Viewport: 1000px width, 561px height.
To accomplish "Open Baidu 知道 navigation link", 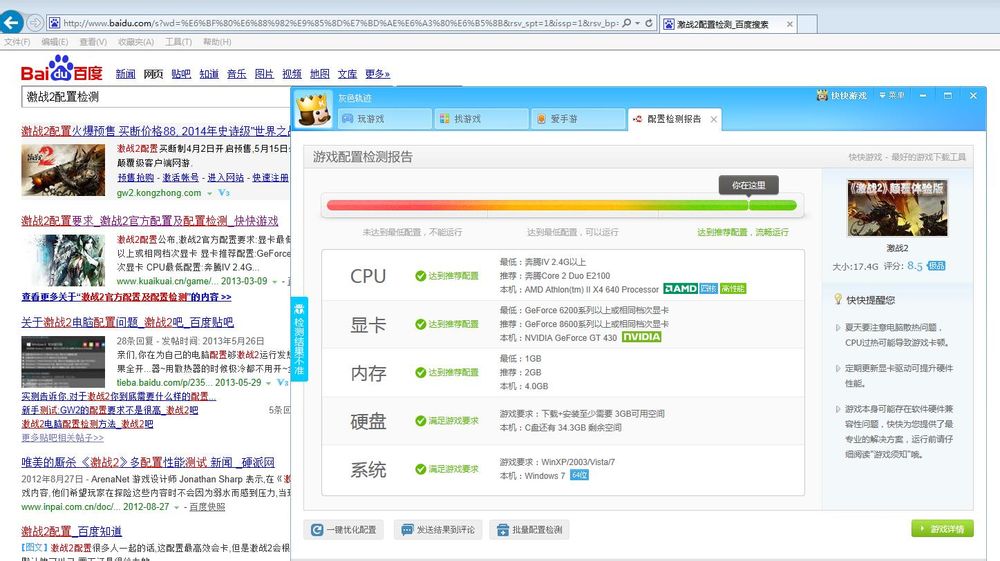I will click(x=209, y=74).
